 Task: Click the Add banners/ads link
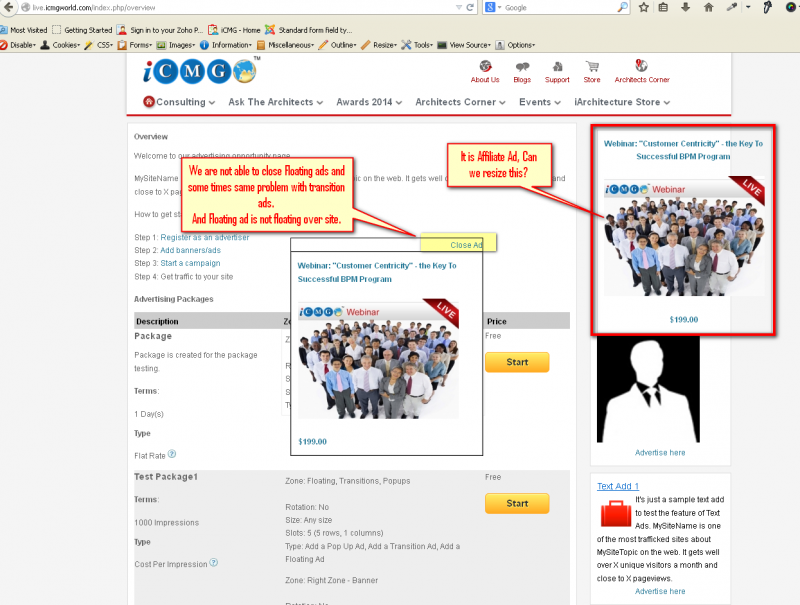click(190, 250)
